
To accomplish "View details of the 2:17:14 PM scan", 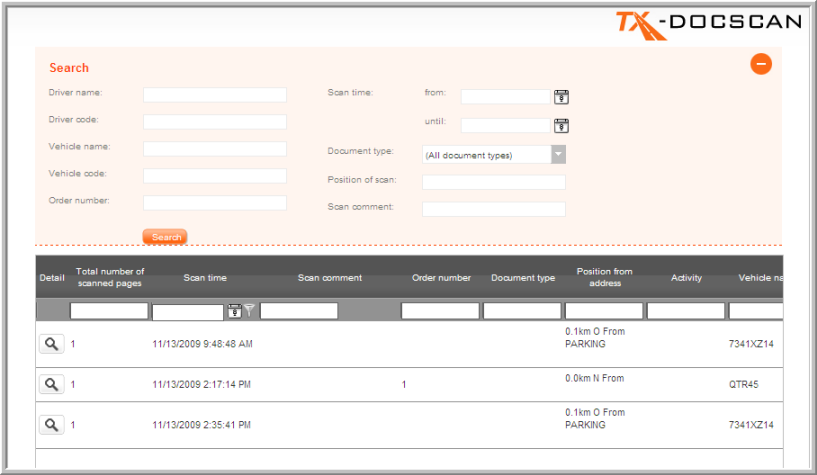I will 51,384.
